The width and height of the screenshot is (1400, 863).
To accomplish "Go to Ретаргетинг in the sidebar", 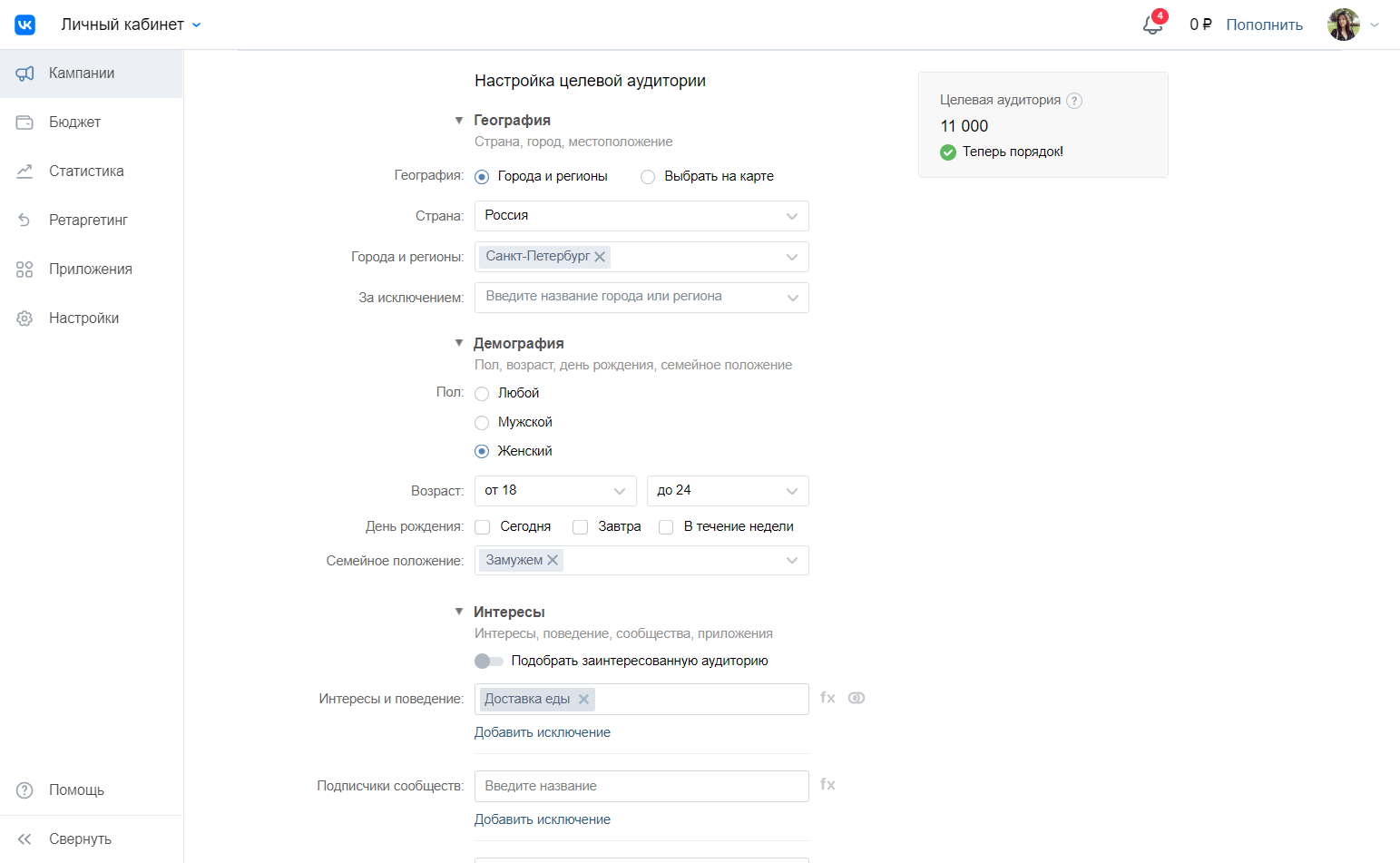I will pyautogui.click(x=88, y=221).
